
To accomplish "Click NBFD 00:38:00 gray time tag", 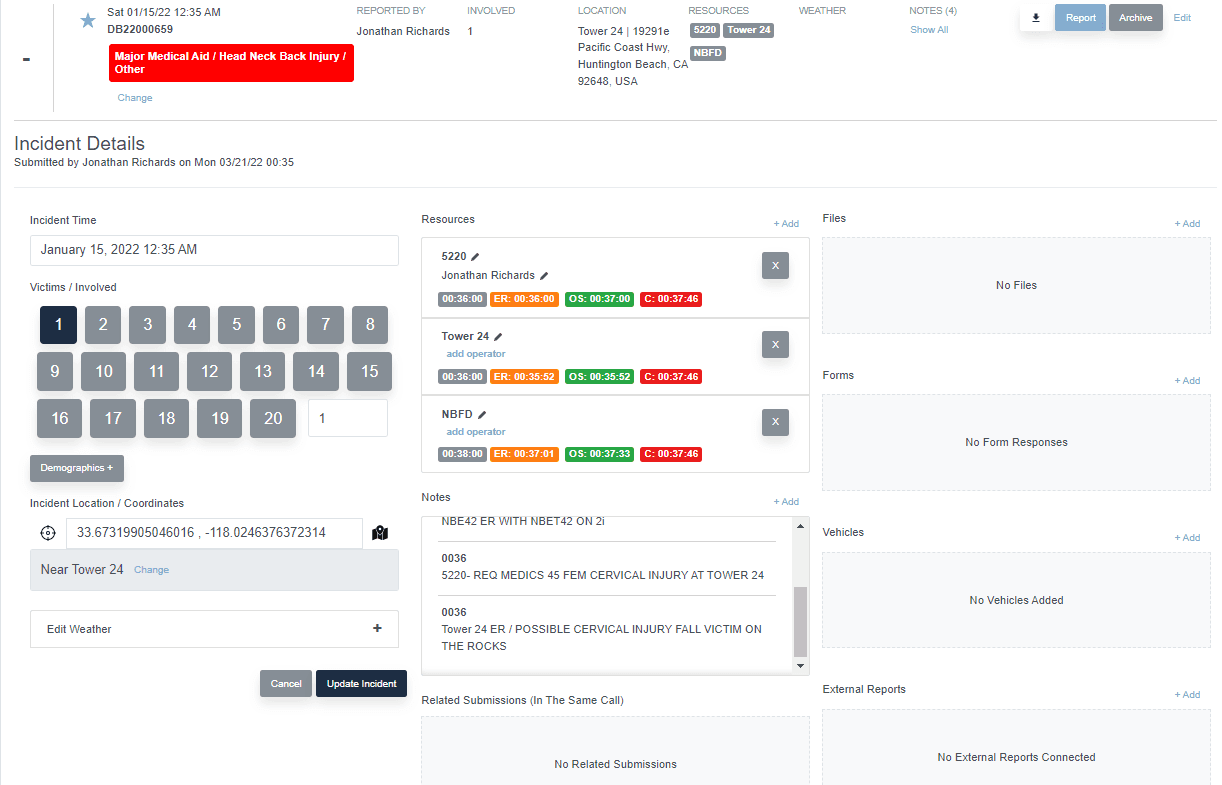I will tap(462, 455).
